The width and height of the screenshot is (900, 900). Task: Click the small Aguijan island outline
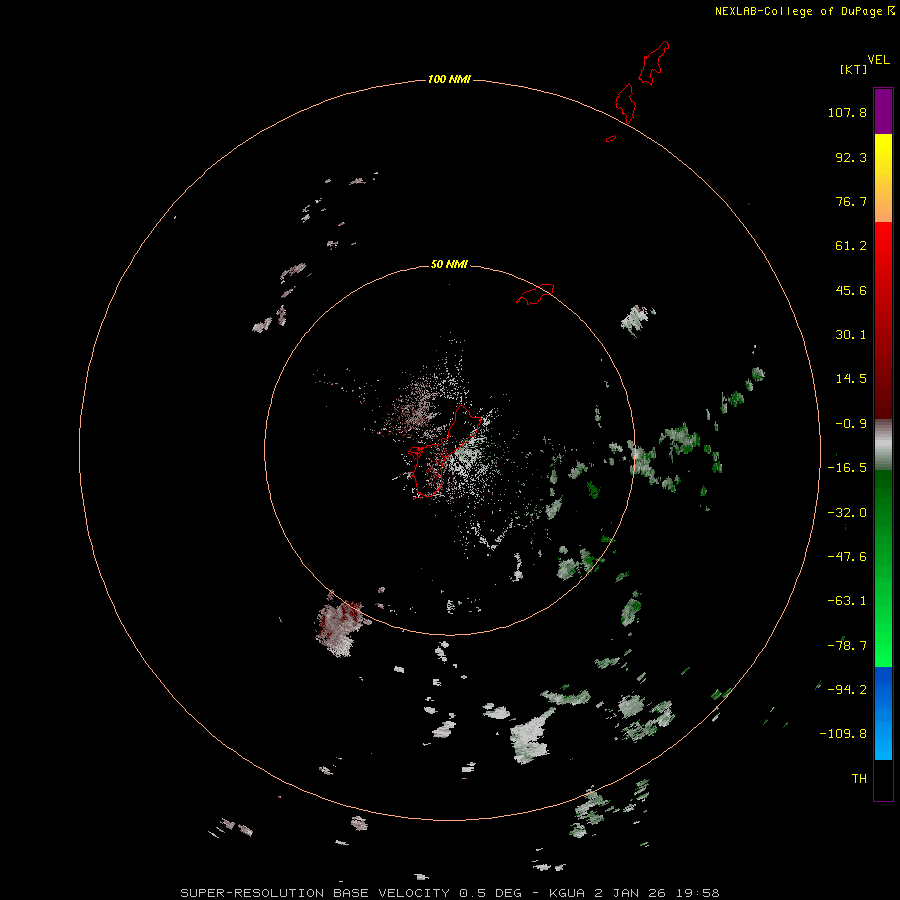(x=611, y=138)
